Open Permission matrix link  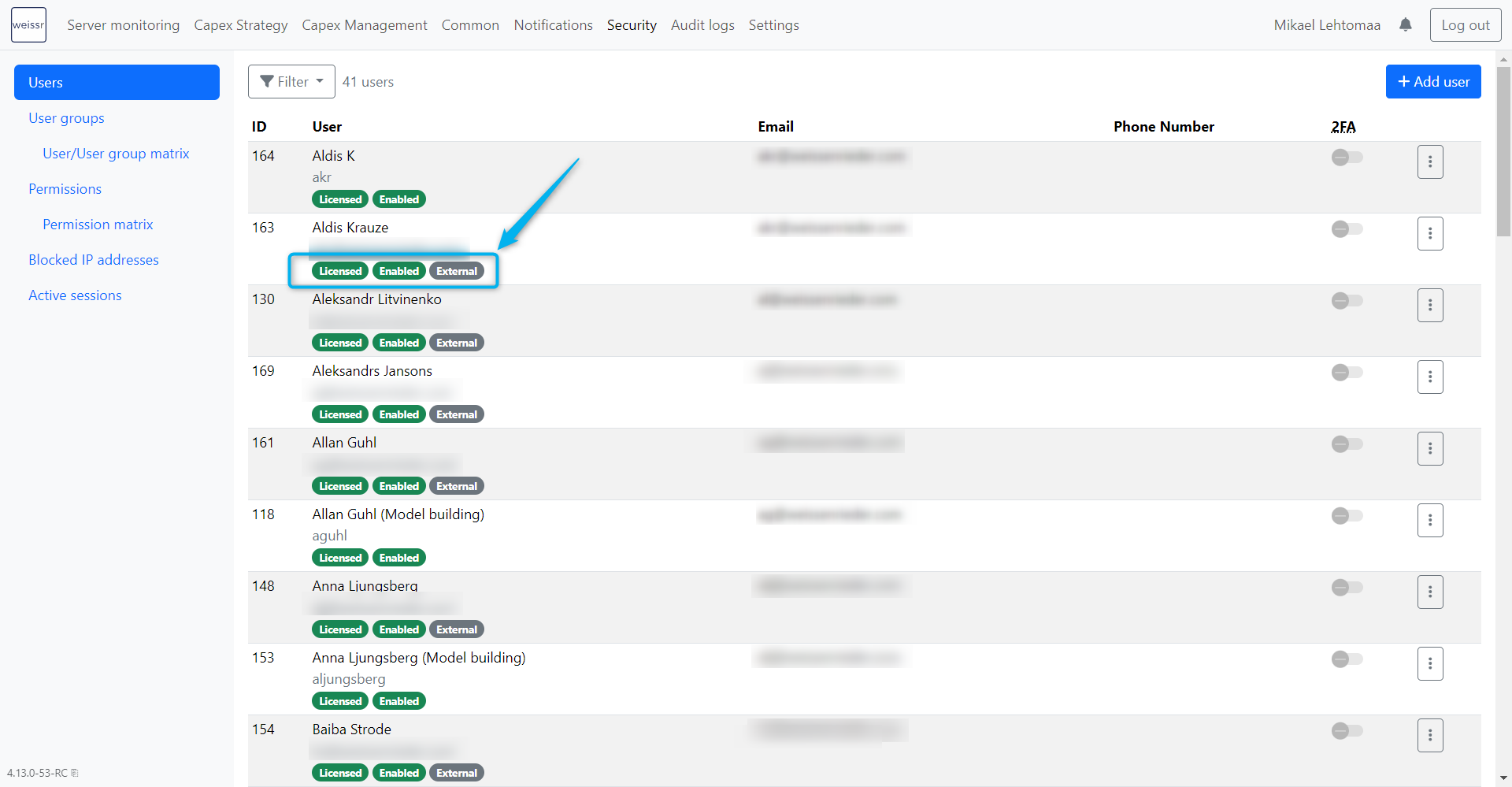click(98, 225)
